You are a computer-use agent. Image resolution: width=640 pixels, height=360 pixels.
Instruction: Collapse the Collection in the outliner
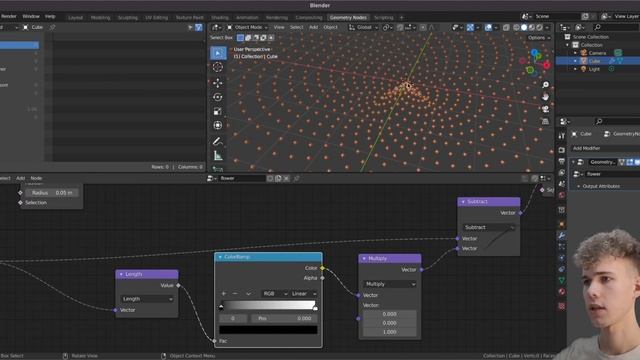click(568, 45)
